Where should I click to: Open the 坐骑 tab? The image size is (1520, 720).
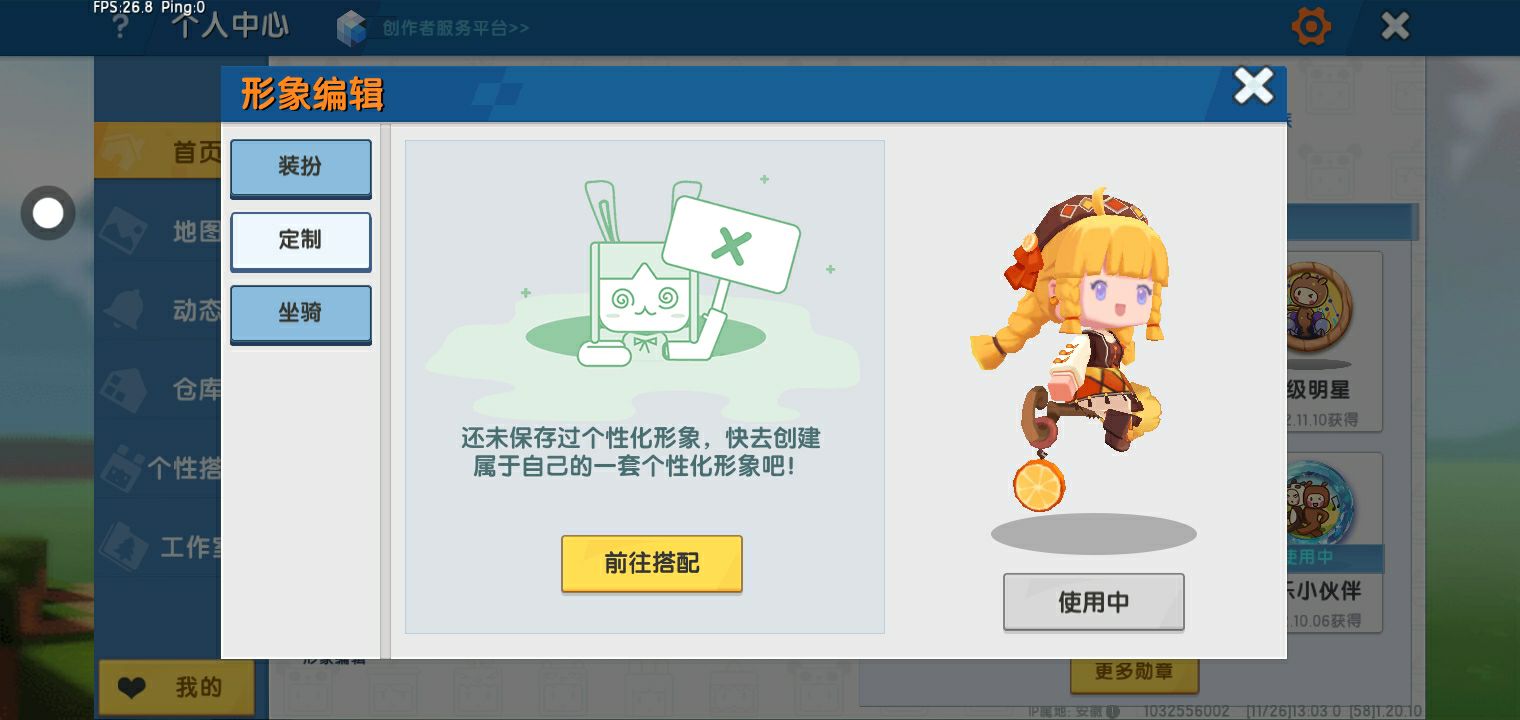pos(301,313)
